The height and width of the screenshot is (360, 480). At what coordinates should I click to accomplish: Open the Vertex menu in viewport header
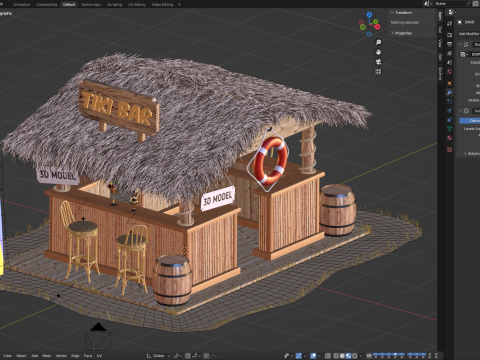(x=61, y=356)
